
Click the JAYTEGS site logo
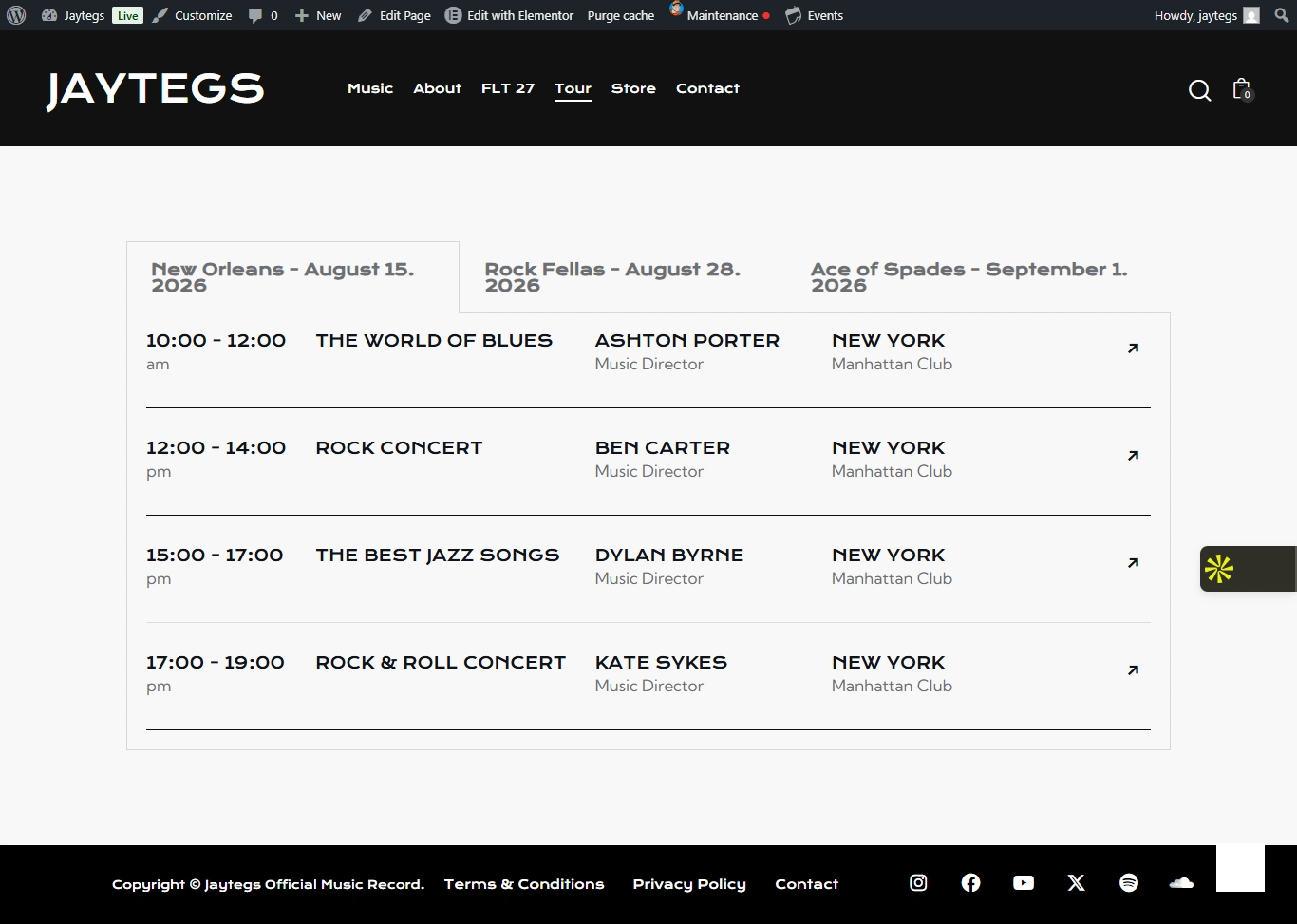(156, 89)
